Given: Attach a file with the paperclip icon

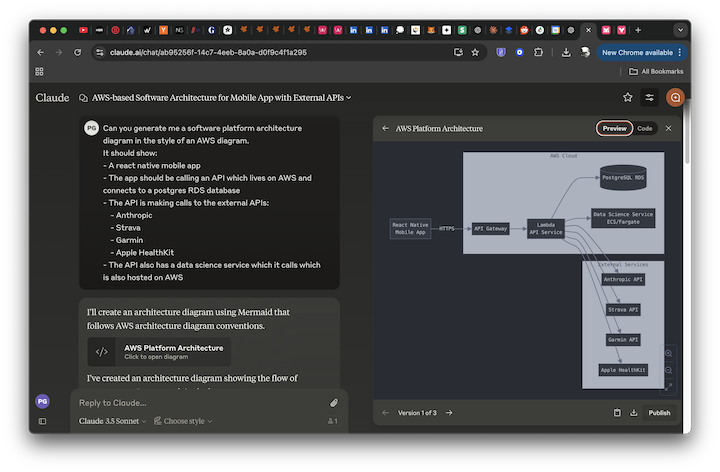Looking at the screenshot, I should (334, 403).
